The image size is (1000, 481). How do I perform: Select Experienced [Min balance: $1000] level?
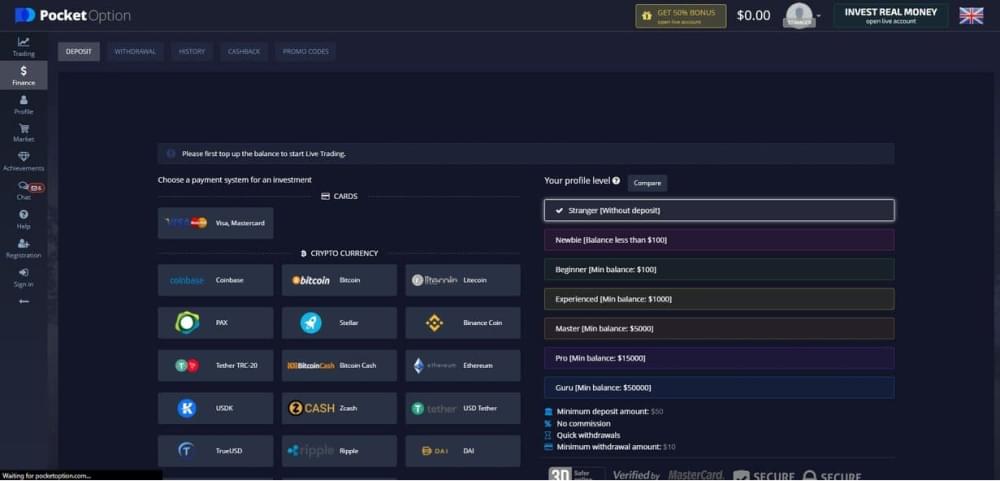coord(719,299)
